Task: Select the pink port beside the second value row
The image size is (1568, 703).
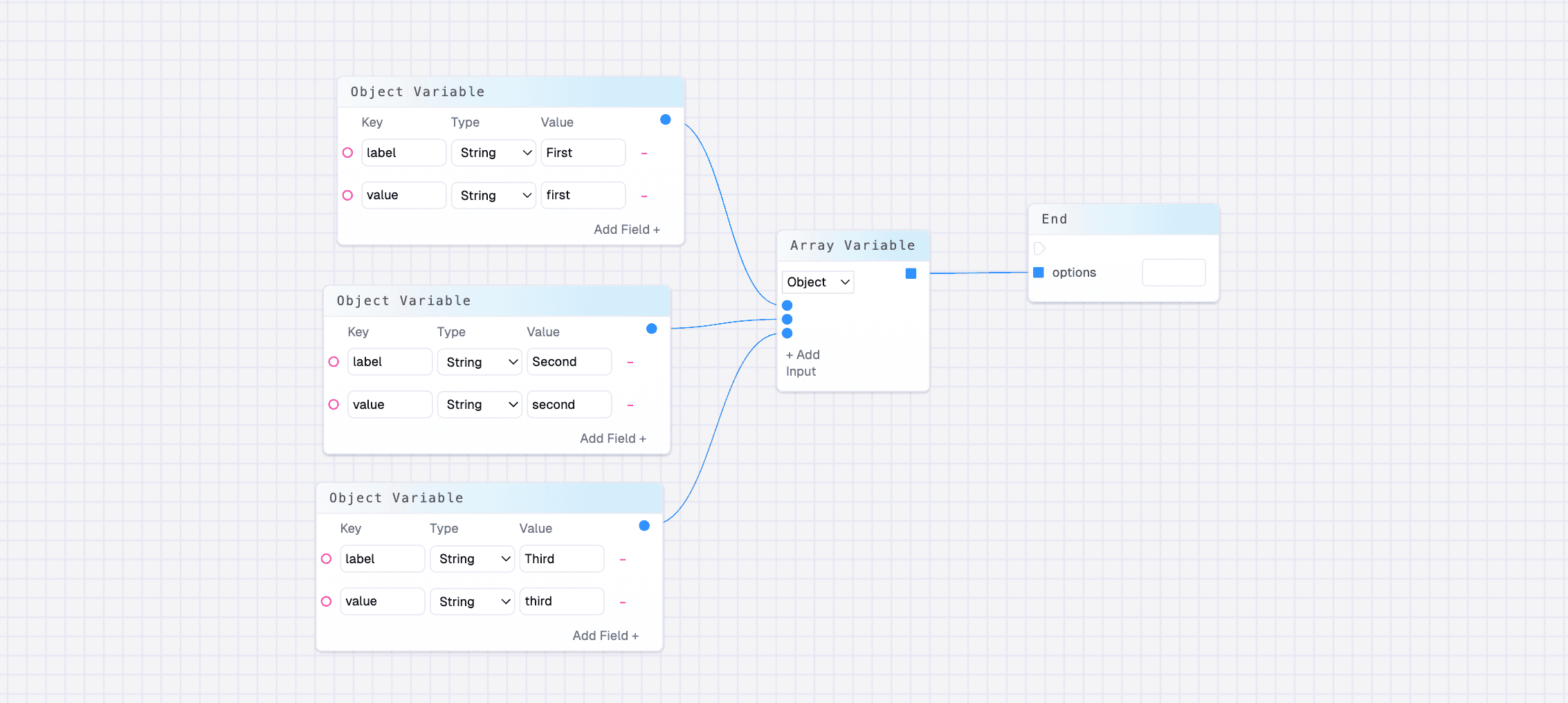Action: pyautogui.click(x=334, y=404)
